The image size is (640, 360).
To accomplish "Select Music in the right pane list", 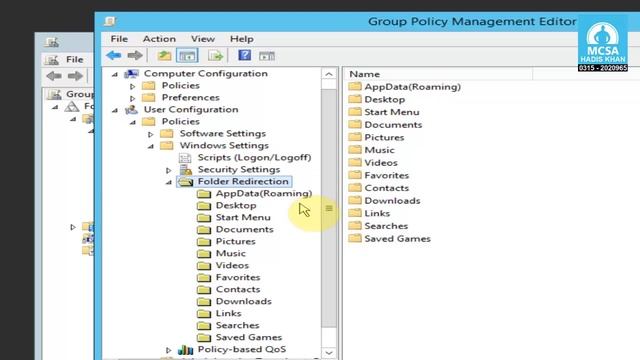I will coord(379,150).
